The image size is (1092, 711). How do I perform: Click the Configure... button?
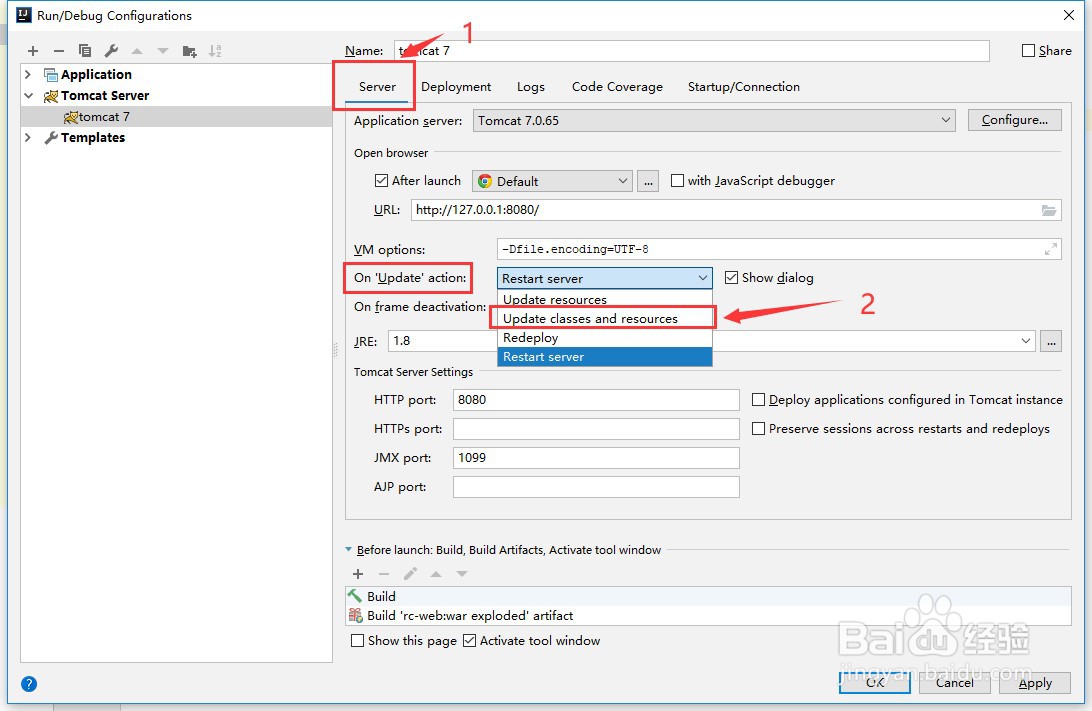click(x=1015, y=120)
